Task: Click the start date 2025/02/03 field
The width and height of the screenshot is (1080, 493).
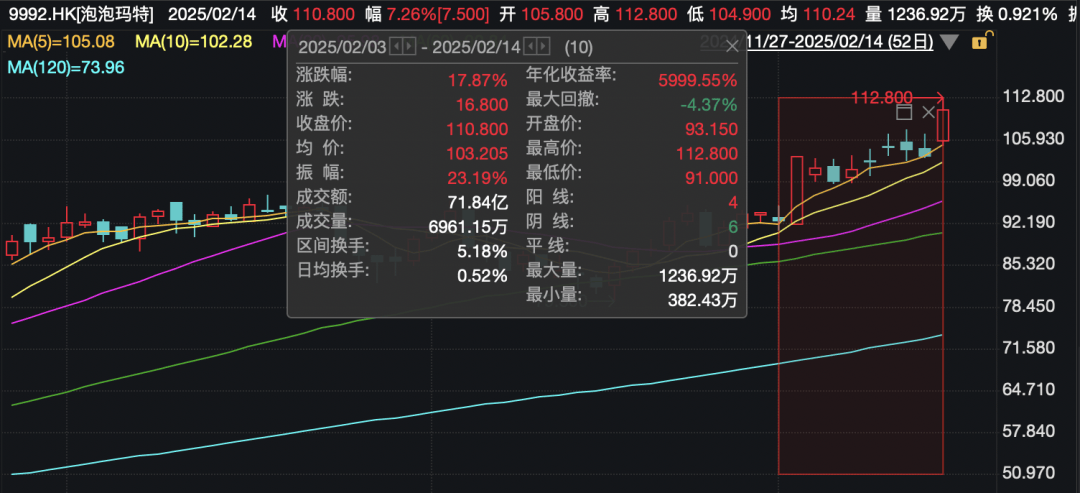Action: click(x=341, y=47)
